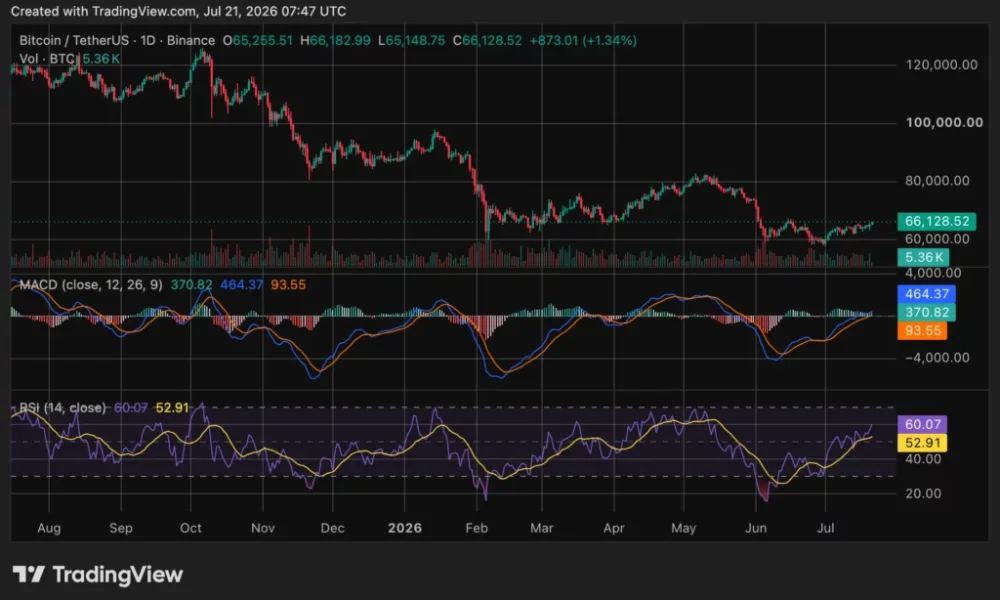1000x600 pixels.
Task: Click the Created with TradingView.com caption
Action: [x=179, y=11]
